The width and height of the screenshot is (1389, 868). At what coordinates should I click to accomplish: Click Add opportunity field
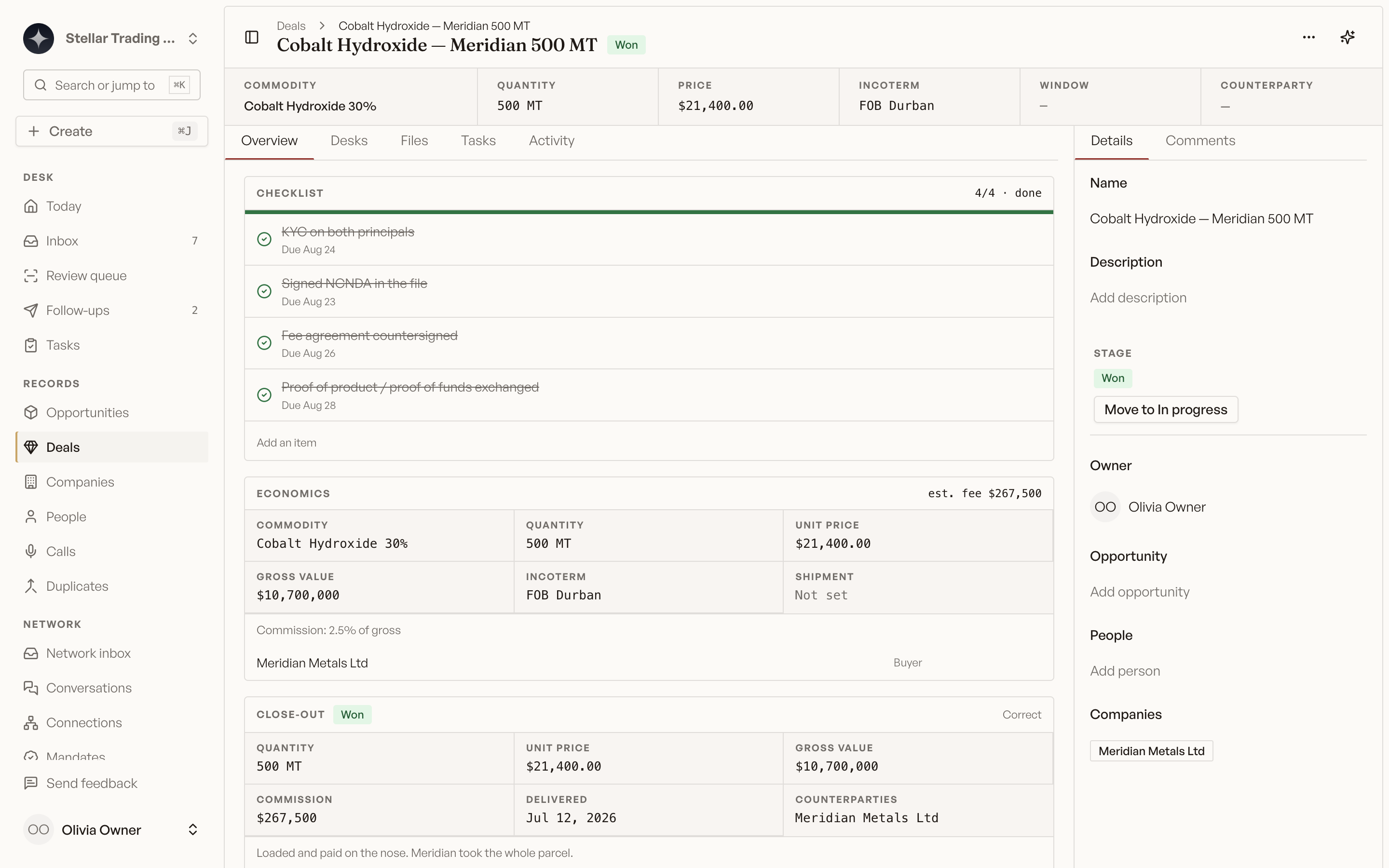pyautogui.click(x=1139, y=592)
